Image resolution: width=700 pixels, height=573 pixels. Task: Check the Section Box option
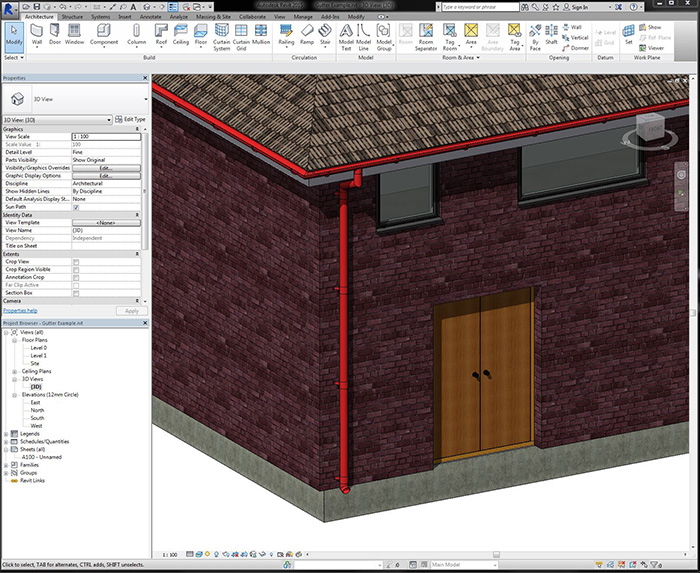click(x=76, y=292)
